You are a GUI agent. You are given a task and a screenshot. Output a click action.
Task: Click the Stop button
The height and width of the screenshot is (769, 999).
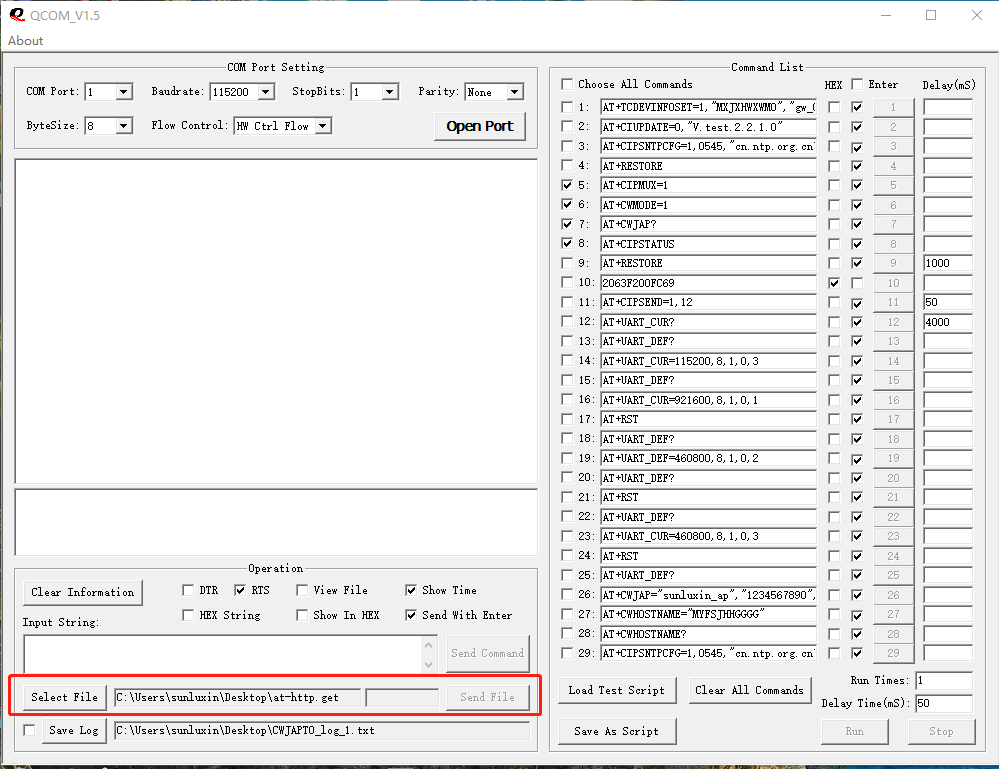point(941,731)
